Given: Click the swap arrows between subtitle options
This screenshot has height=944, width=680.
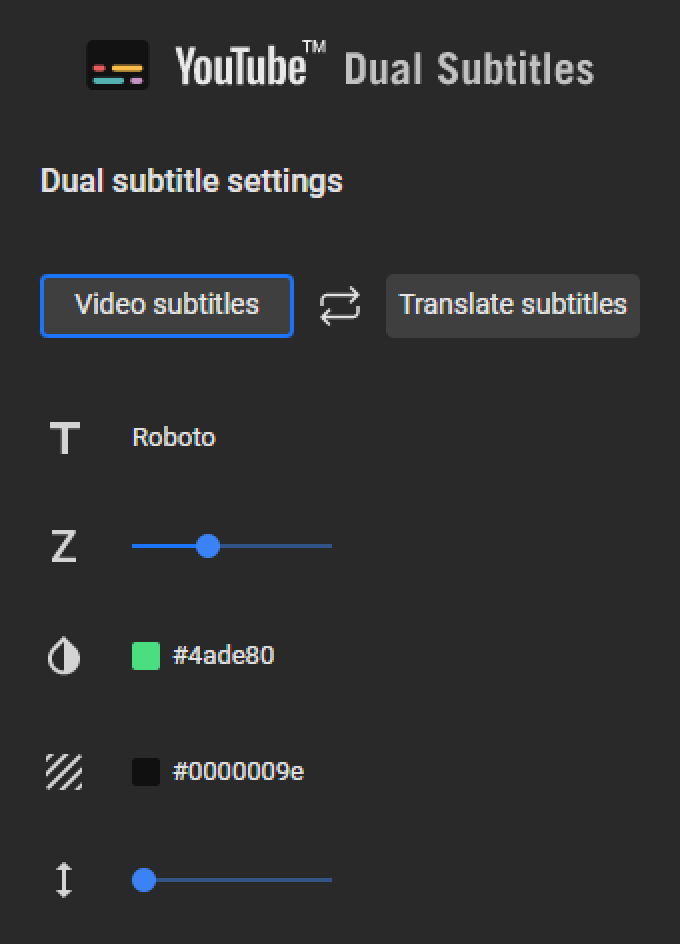Looking at the screenshot, I should [339, 305].
